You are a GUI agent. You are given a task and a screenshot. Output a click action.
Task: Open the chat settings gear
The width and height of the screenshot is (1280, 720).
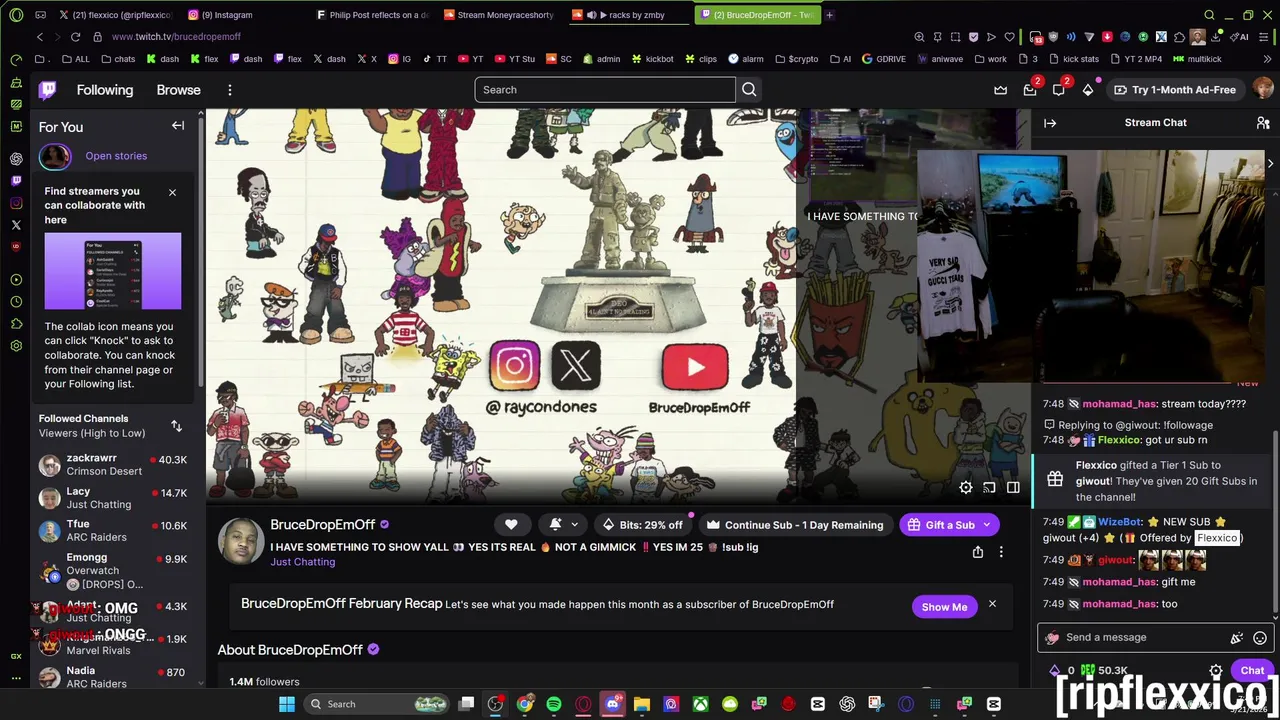pos(1216,671)
